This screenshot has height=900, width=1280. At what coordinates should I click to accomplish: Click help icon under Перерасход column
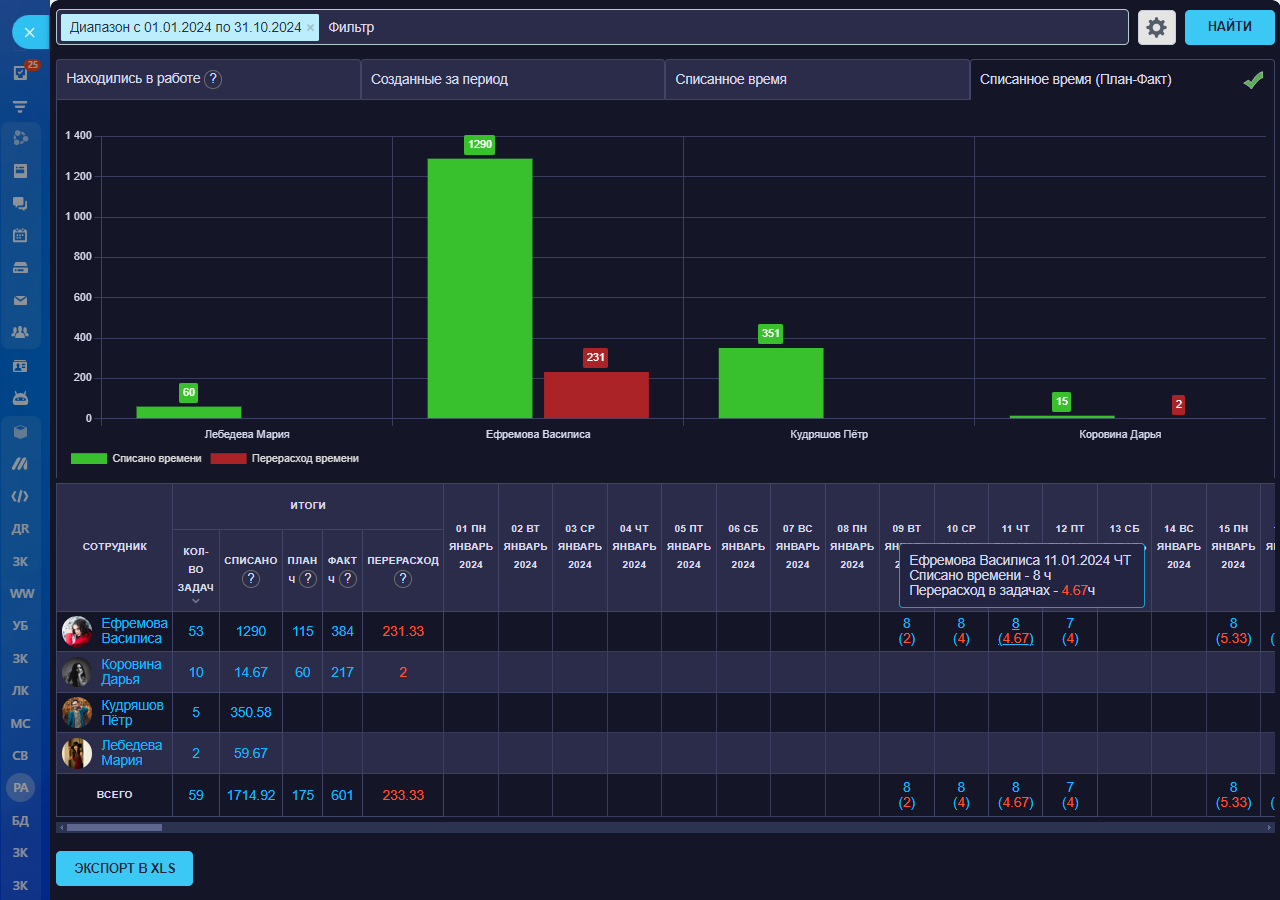(403, 579)
